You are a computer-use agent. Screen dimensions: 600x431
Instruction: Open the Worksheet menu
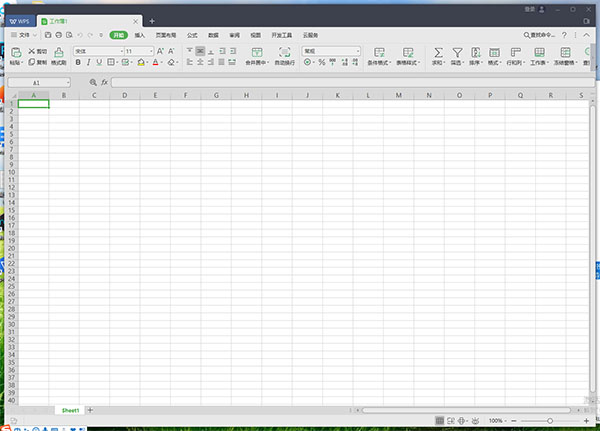point(540,56)
